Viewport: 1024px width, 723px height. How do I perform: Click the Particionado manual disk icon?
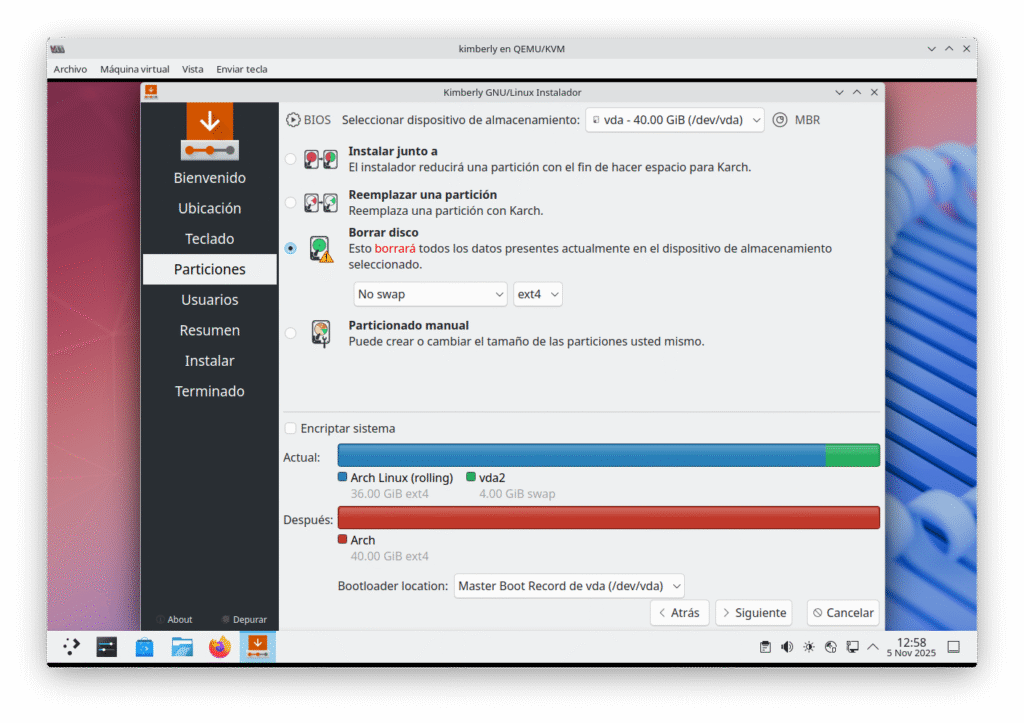(x=320, y=333)
